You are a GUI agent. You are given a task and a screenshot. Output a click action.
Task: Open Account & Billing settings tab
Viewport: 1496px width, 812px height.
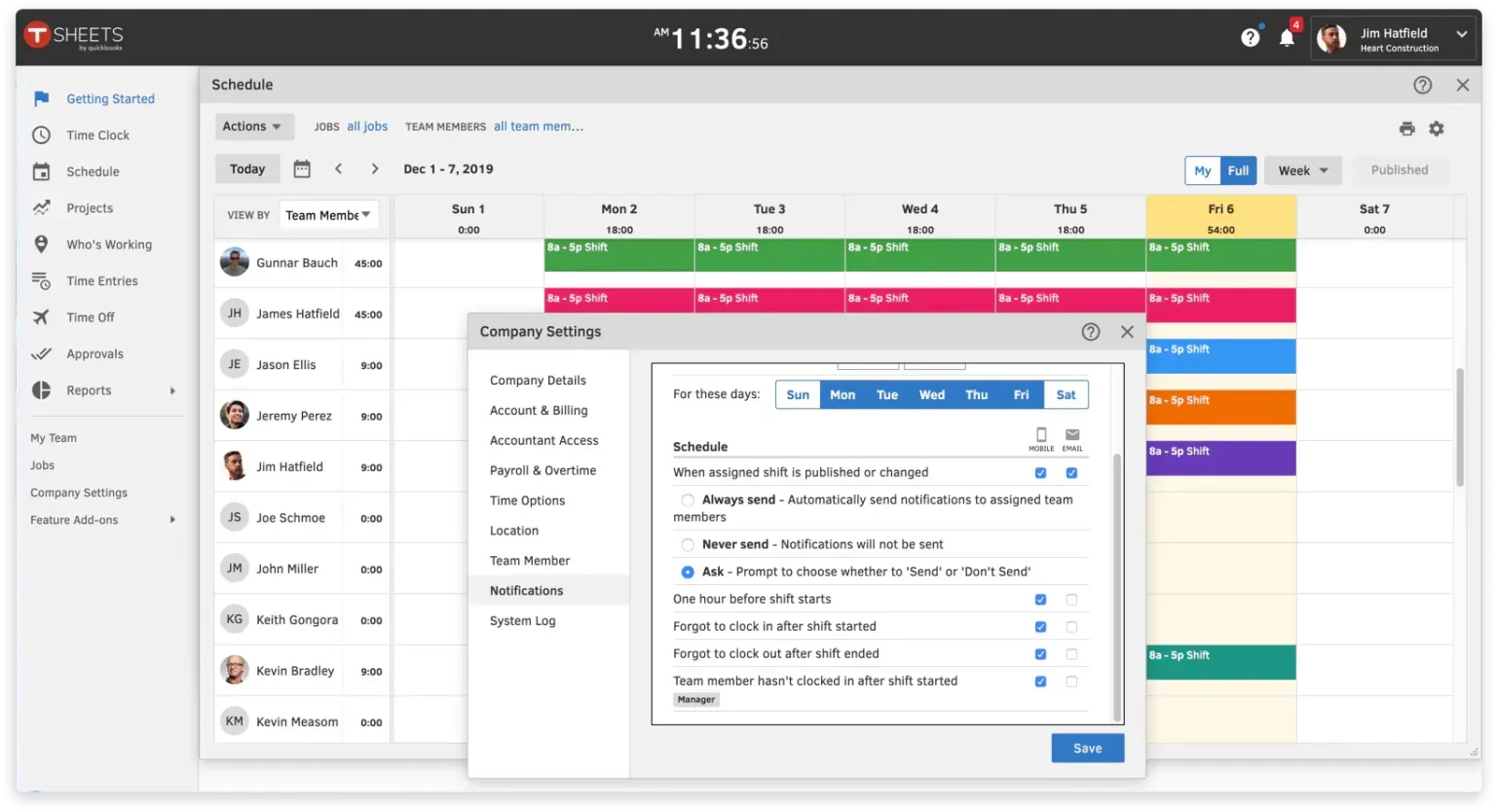[x=539, y=411]
